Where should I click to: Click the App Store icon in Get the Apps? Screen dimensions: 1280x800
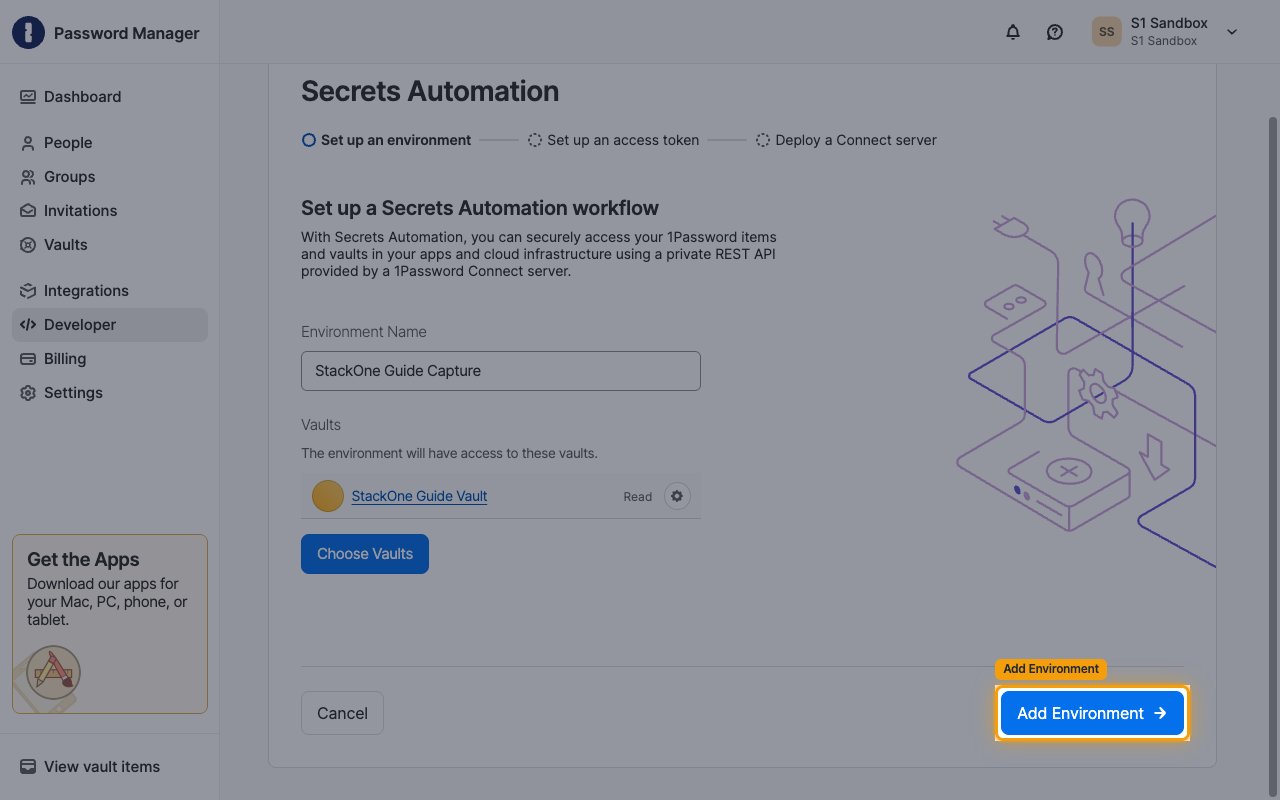[x=54, y=673]
